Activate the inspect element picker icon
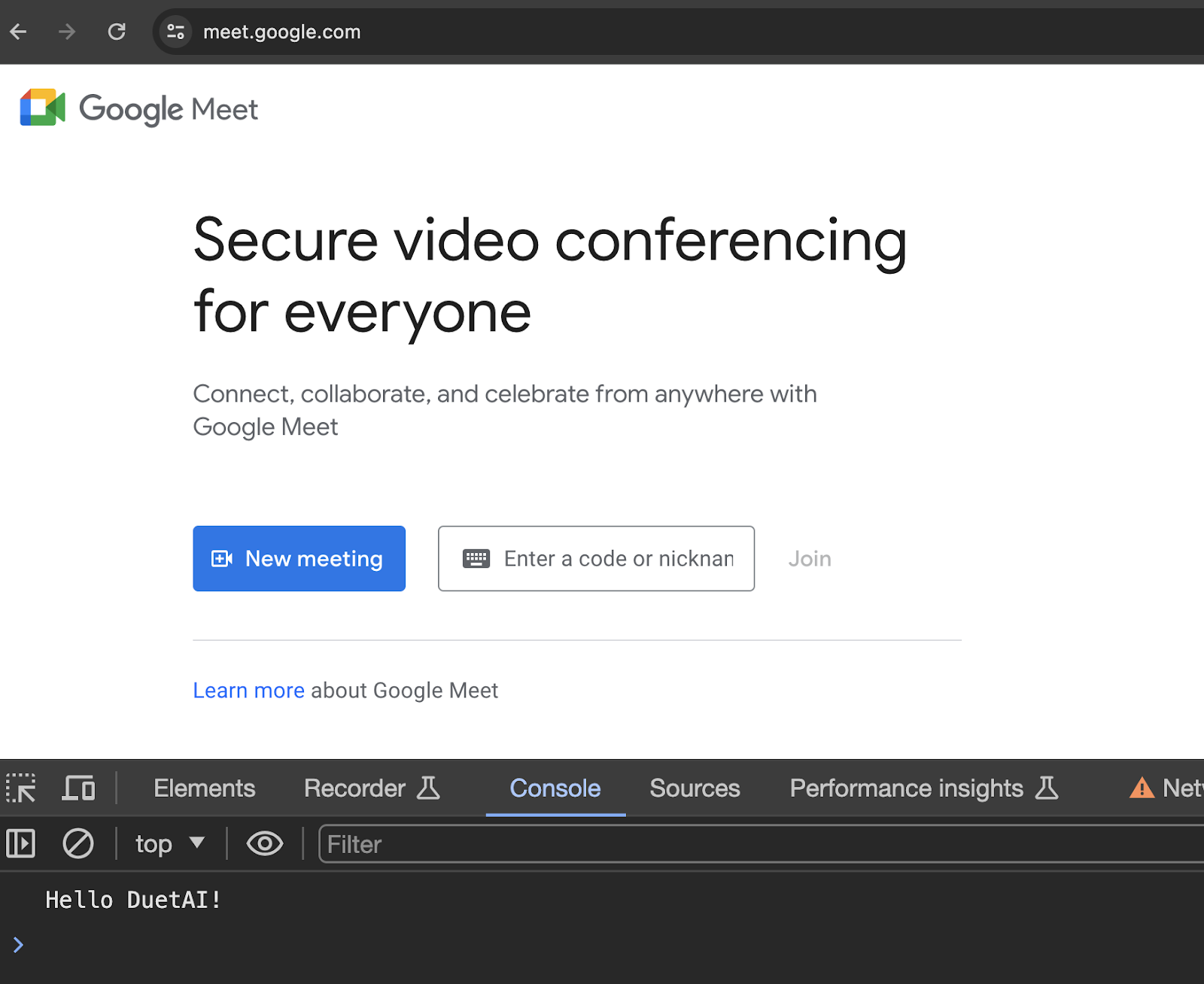1204x984 pixels. [x=21, y=788]
